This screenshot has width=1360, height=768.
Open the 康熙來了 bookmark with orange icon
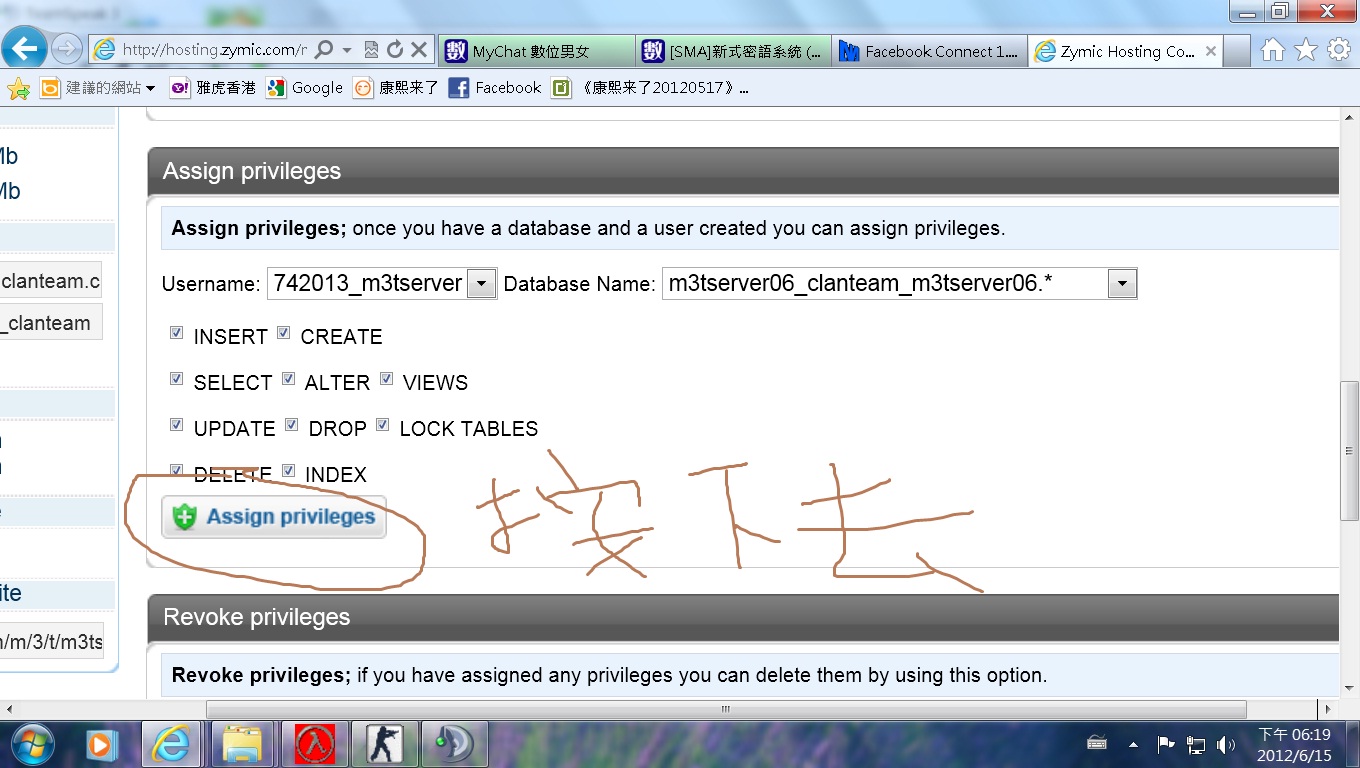pos(395,88)
